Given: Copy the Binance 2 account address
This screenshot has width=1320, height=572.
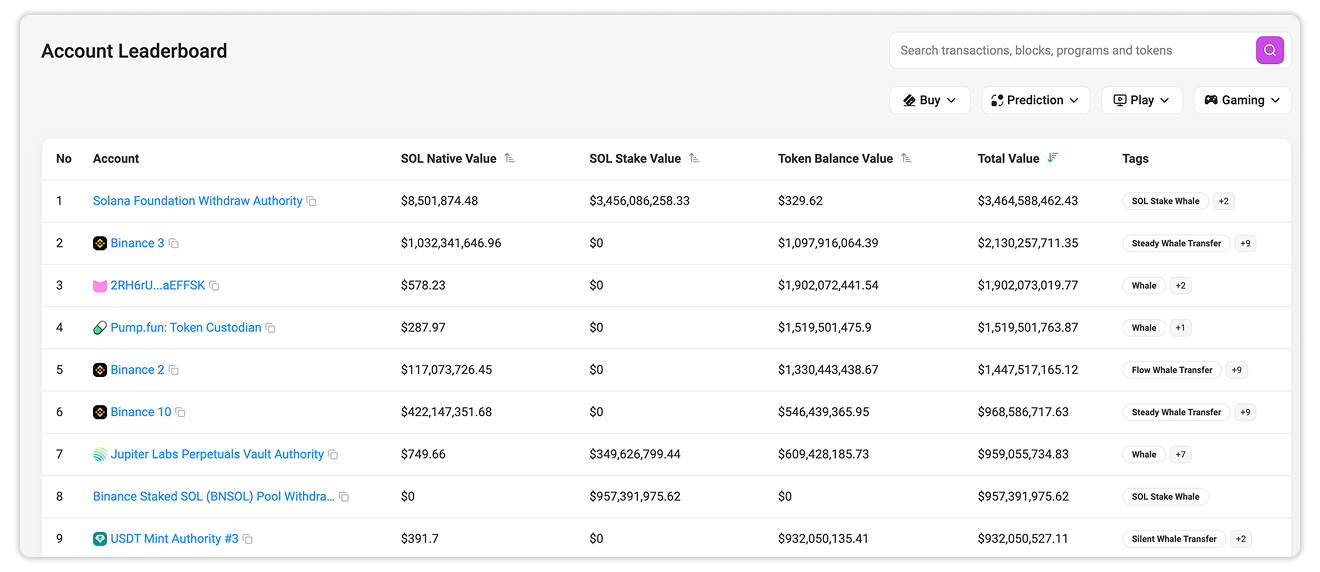Looking at the screenshot, I should click(174, 370).
